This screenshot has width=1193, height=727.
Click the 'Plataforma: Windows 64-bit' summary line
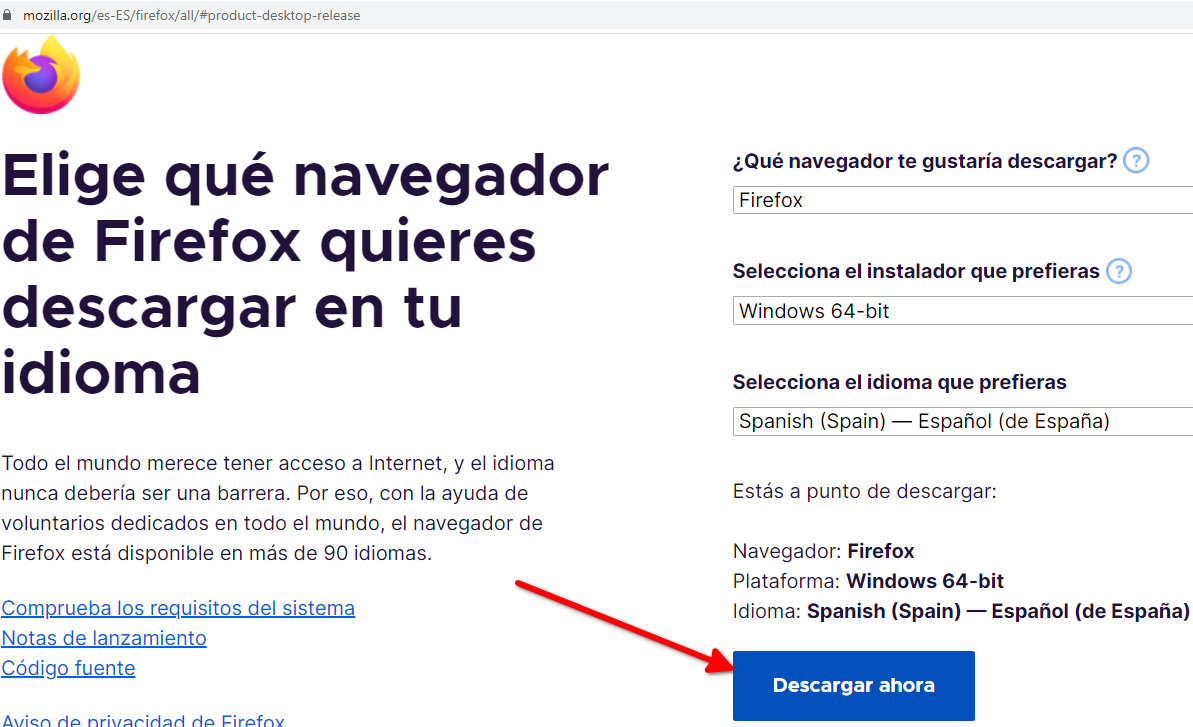tap(868, 581)
